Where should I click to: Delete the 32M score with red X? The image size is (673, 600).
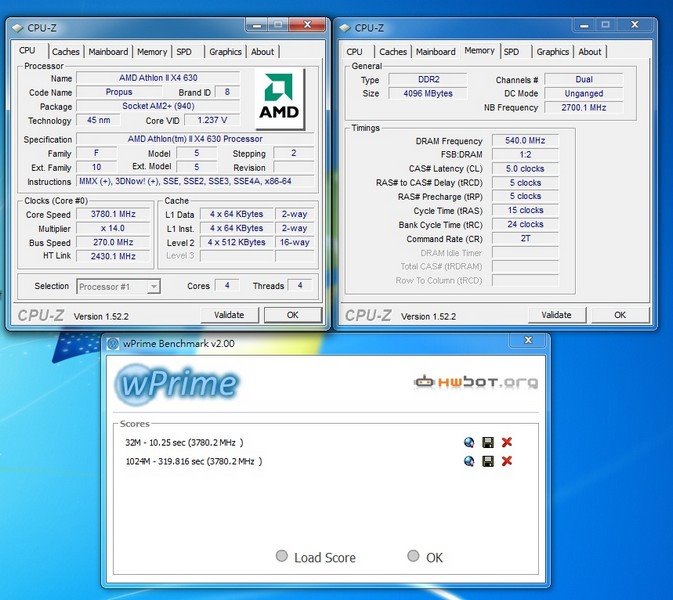click(506, 442)
